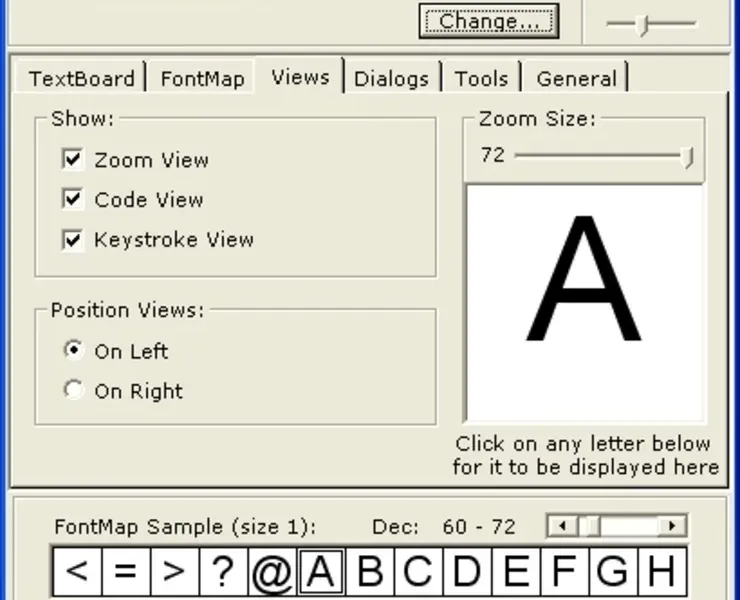Select the On Right radio button

pos(73,391)
